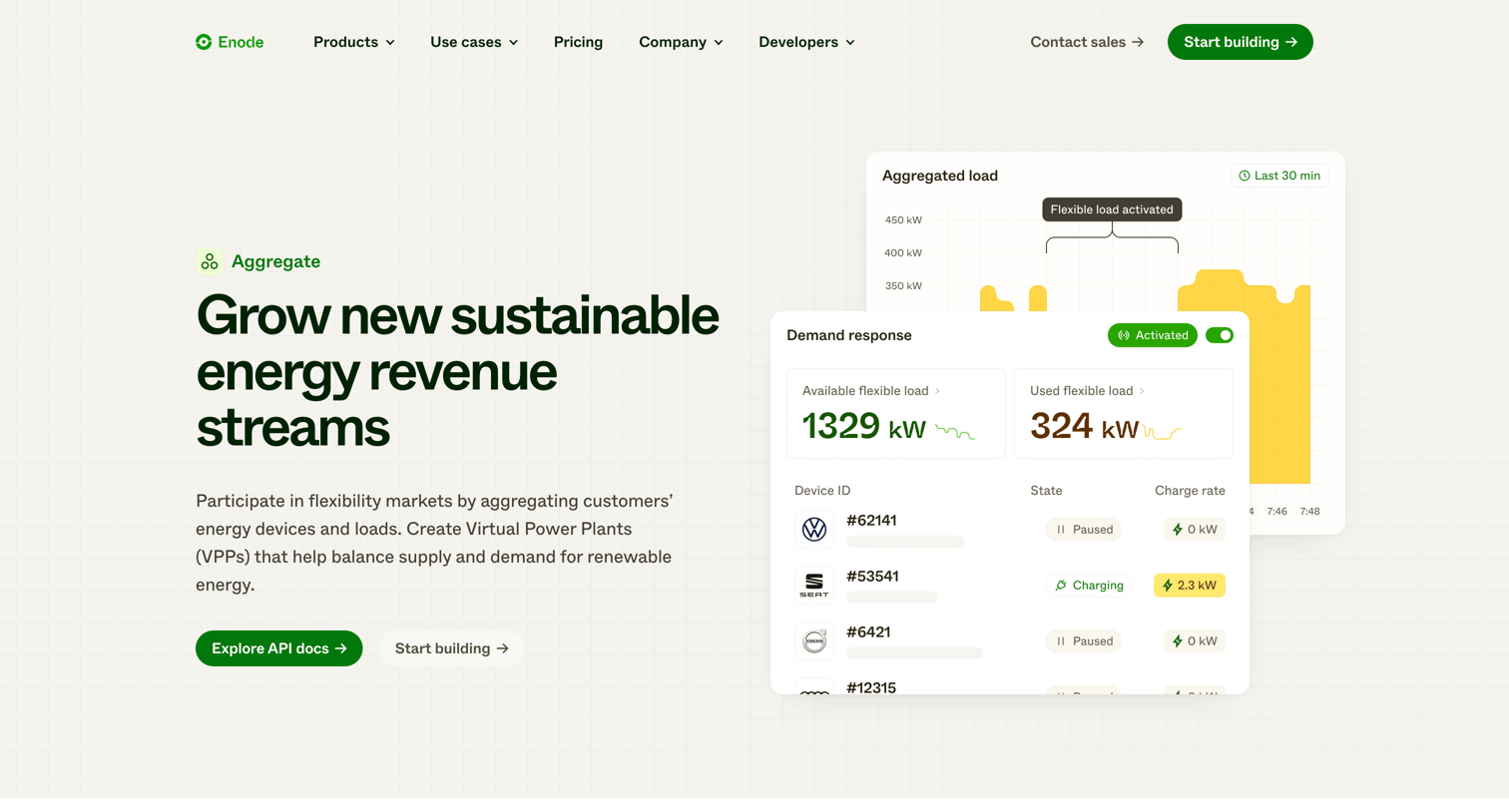Click the yellow sparkline next to 324 kW
Image resolution: width=1509 pixels, height=812 pixels.
click(x=1162, y=432)
